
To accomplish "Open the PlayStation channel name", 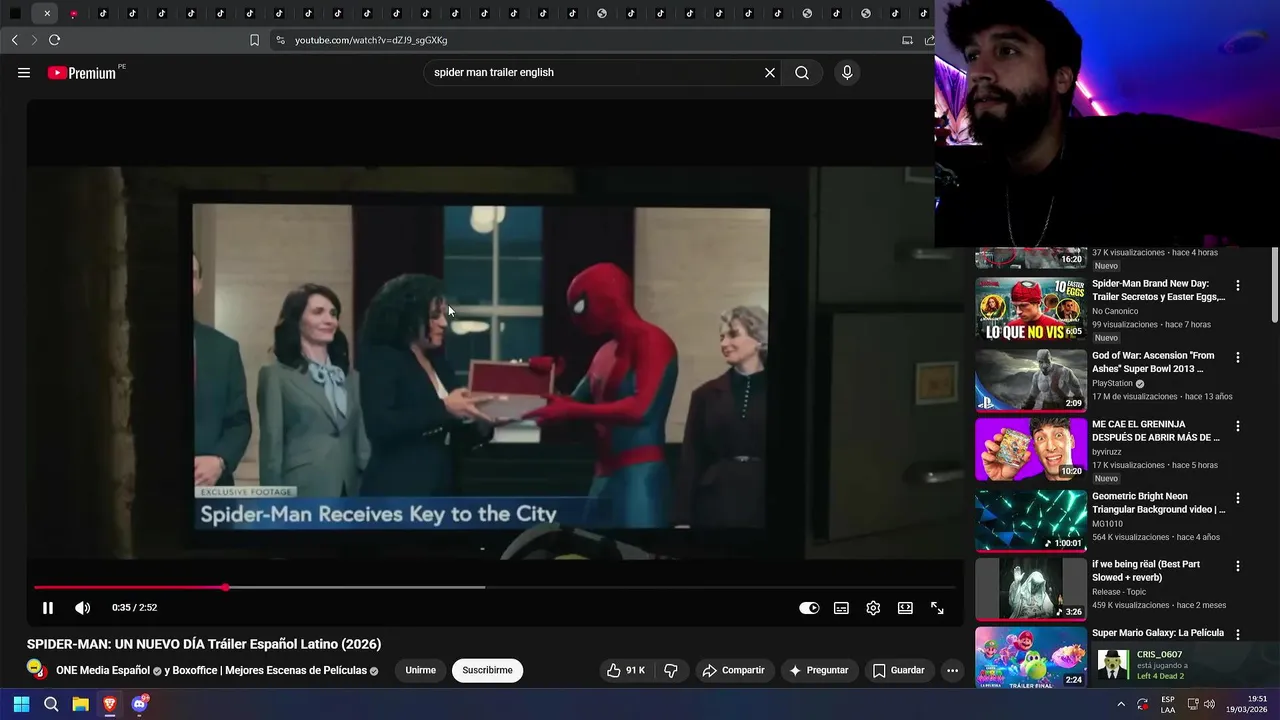I will (1112, 383).
